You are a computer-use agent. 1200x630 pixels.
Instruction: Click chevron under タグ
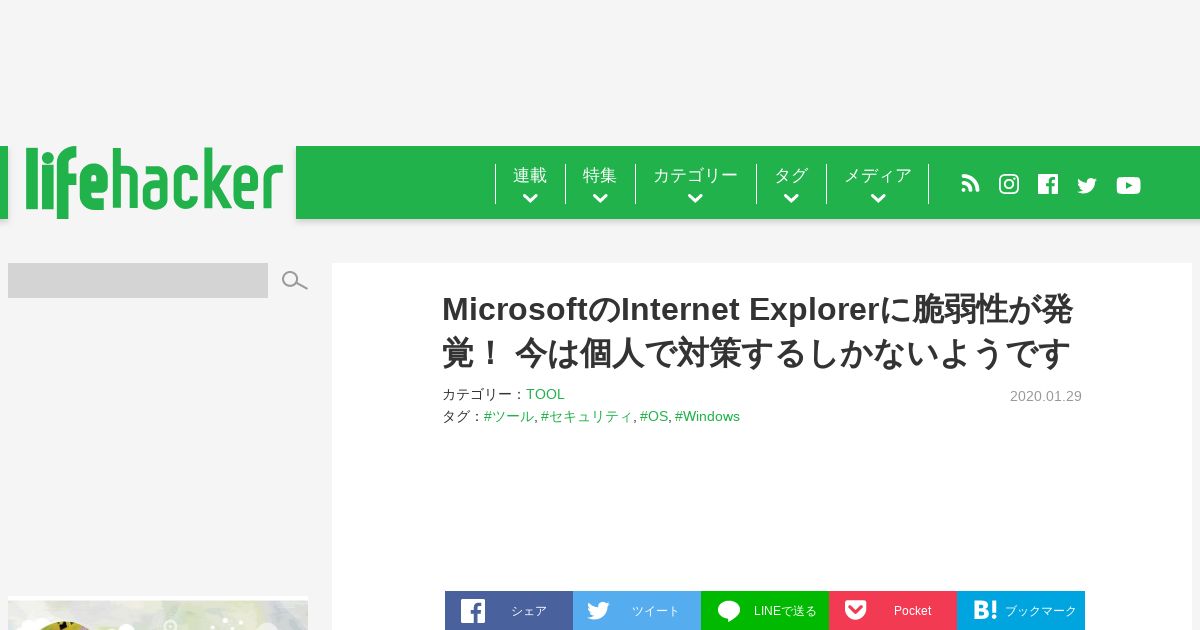(791, 199)
